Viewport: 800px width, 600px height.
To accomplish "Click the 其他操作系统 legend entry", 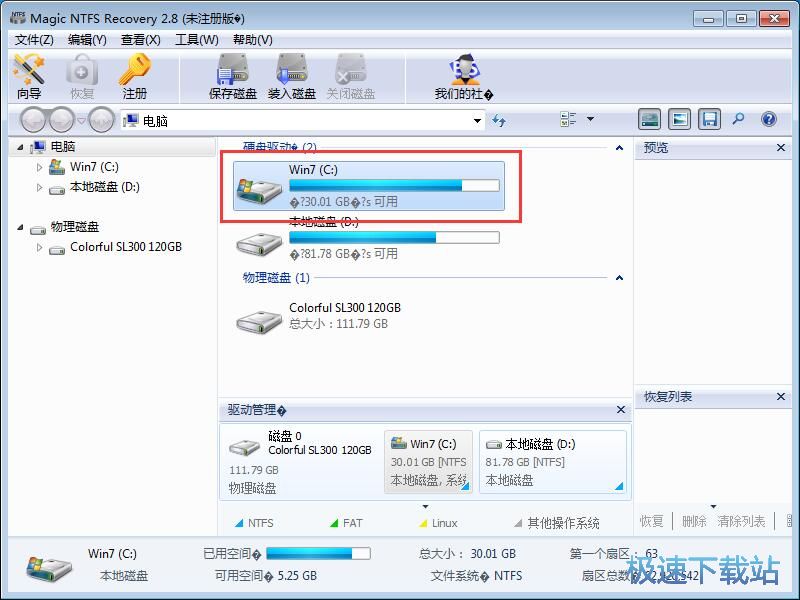I will pyautogui.click(x=557, y=523).
